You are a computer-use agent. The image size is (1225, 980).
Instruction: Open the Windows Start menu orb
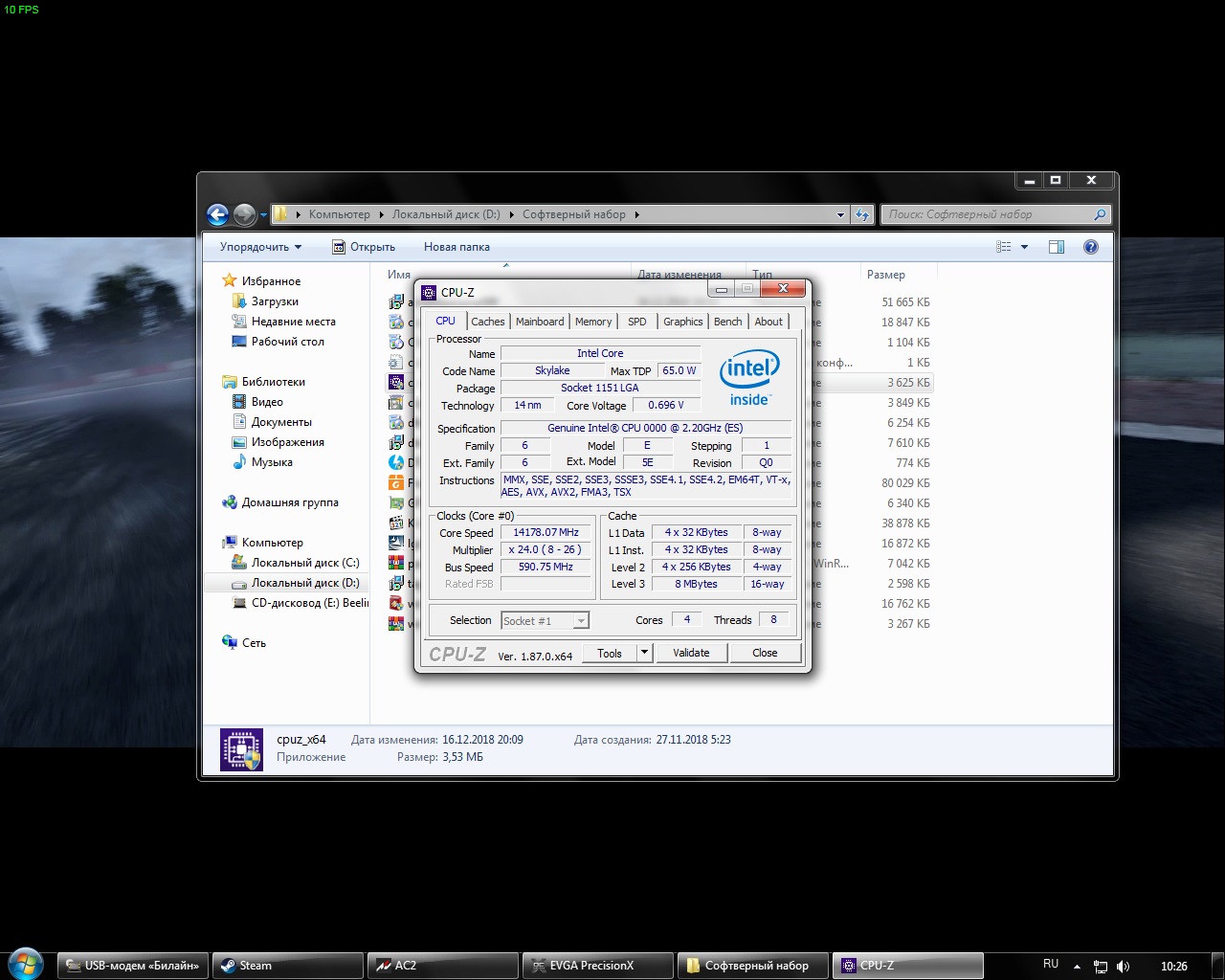coord(26,963)
